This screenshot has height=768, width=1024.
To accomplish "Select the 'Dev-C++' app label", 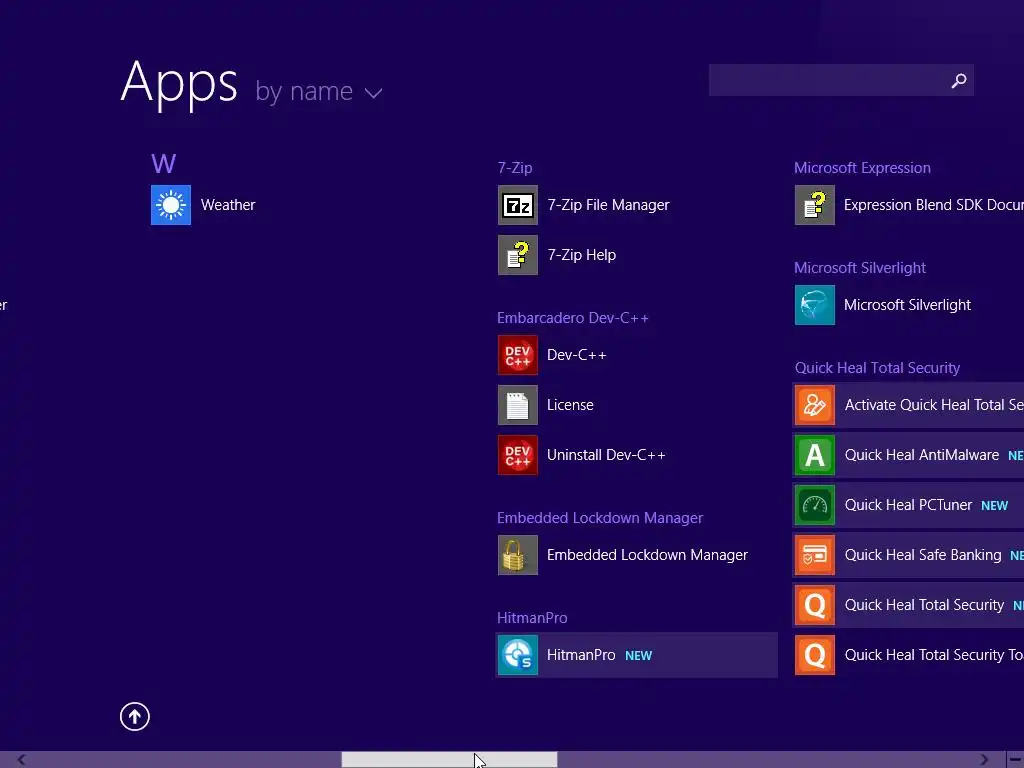I will 577,355.
